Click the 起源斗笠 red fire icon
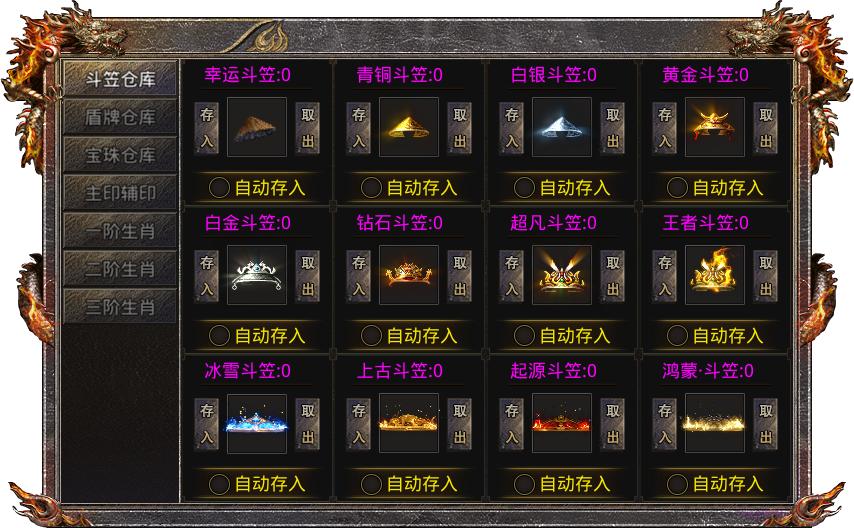Viewport: 854px width, 528px height. tap(562, 423)
